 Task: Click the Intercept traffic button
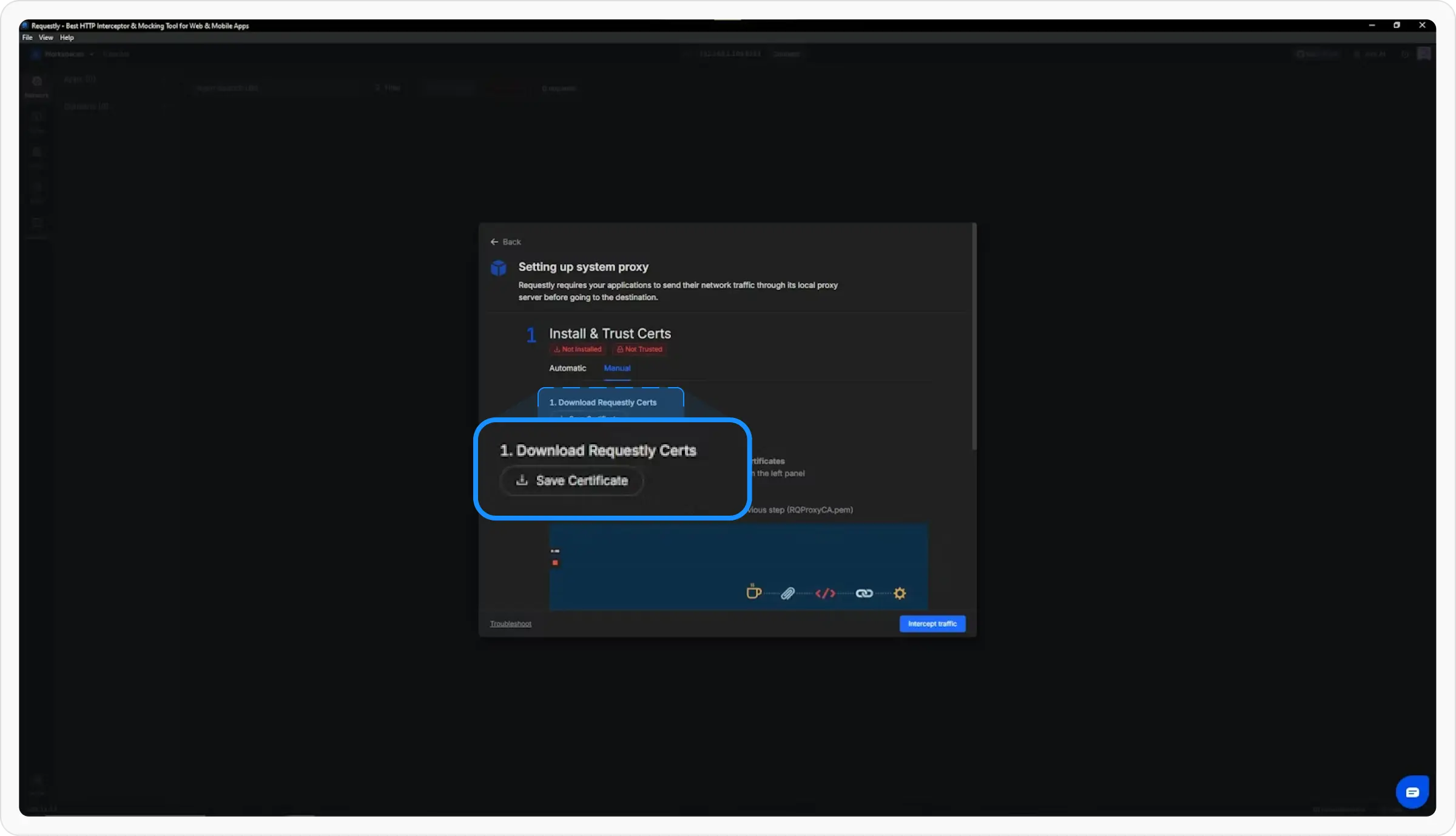932,623
